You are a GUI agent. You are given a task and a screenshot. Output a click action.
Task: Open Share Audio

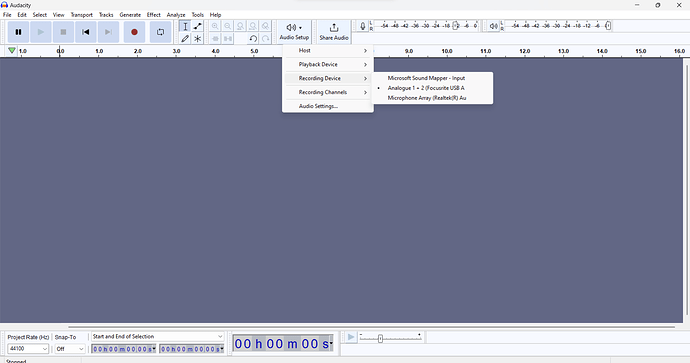coord(334,32)
